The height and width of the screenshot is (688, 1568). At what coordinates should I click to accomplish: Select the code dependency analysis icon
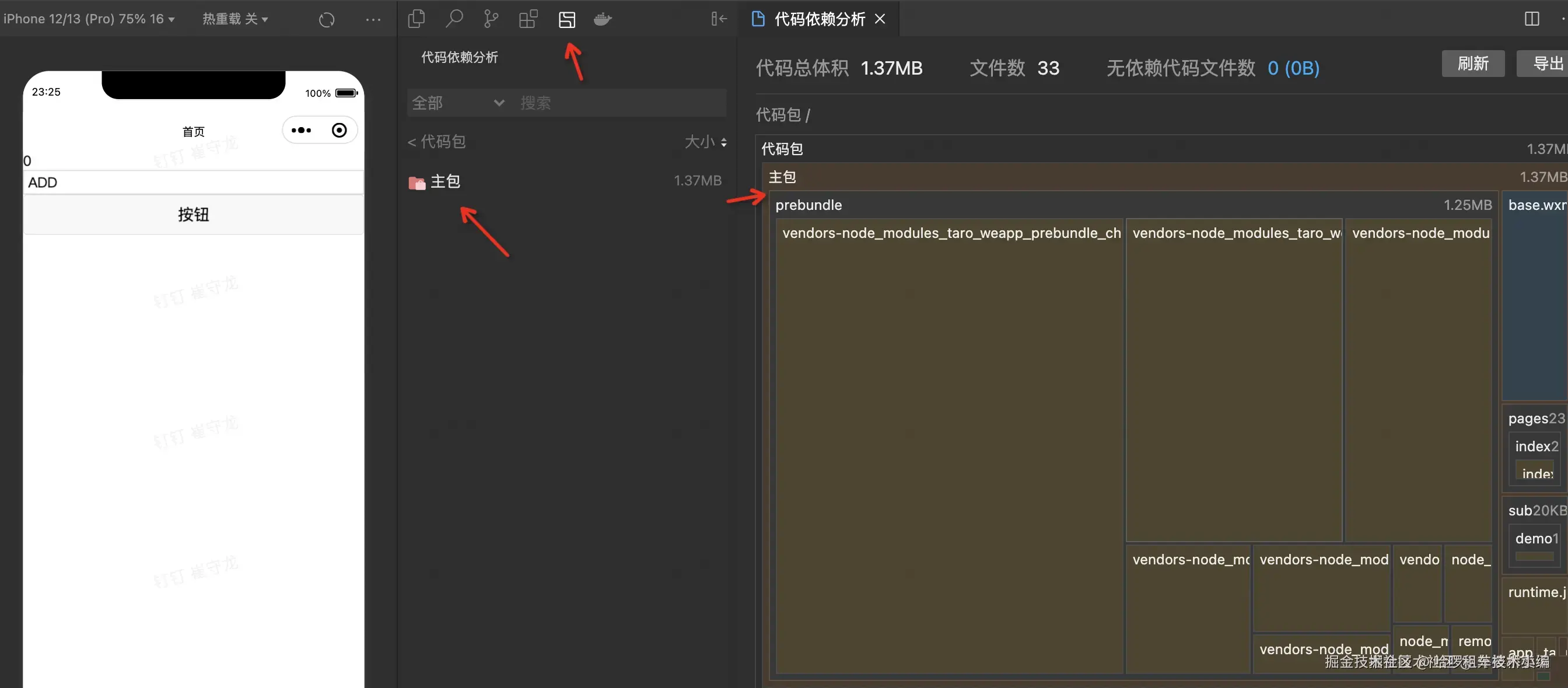coord(566,19)
